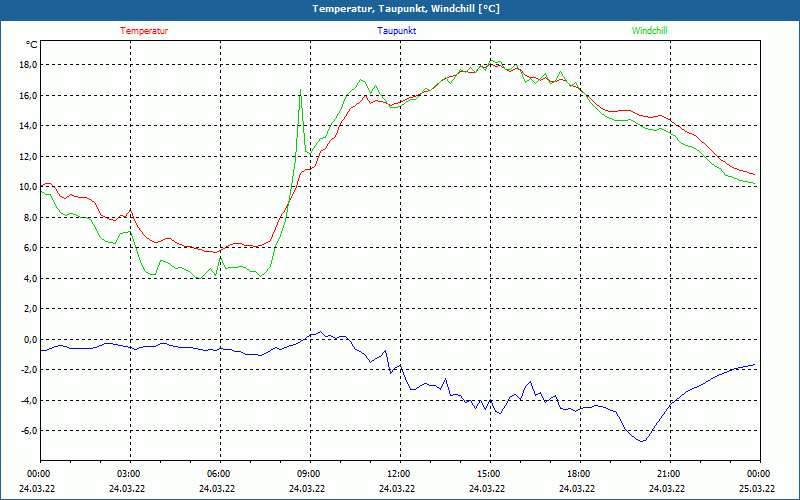Screen dimensions: 800x500
Task: Click the 18,0 y-axis value
Action: pyautogui.click(x=28, y=65)
